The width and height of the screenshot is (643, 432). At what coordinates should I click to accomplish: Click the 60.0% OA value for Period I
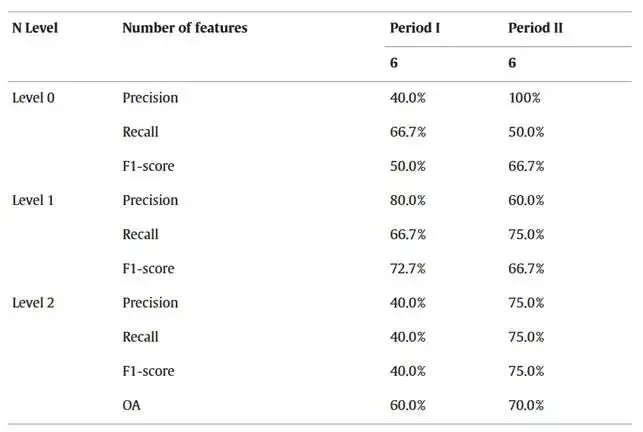[x=408, y=405]
